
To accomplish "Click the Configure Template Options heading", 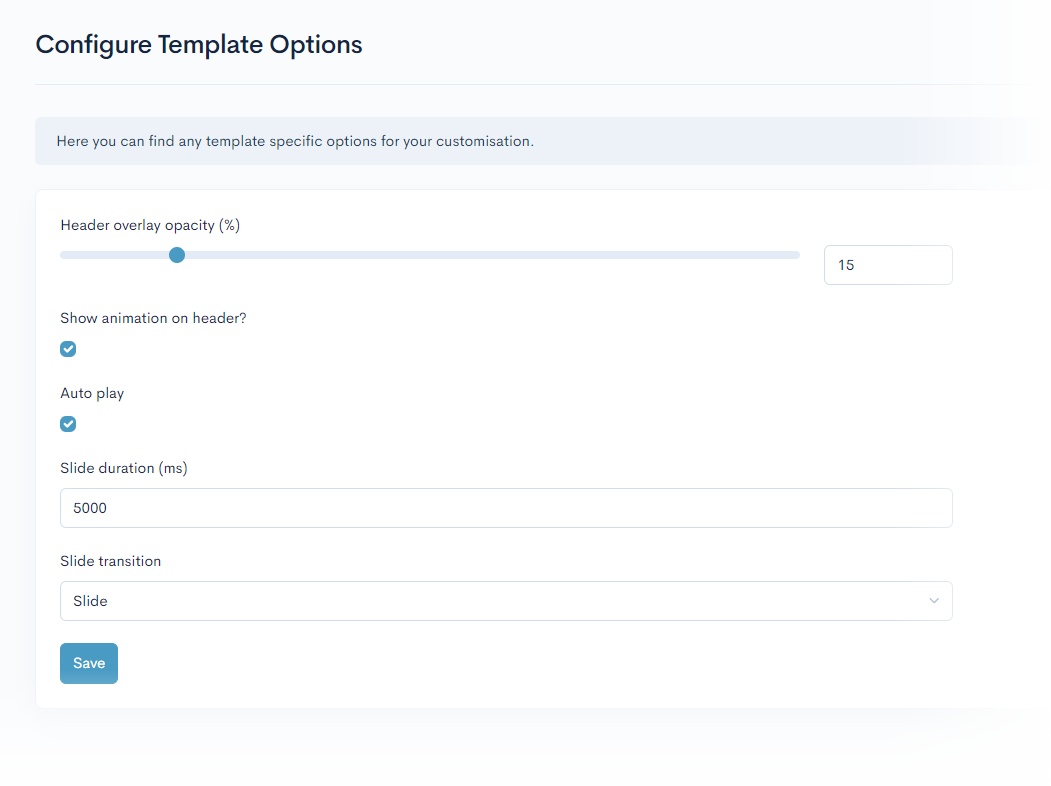I will pyautogui.click(x=199, y=45).
